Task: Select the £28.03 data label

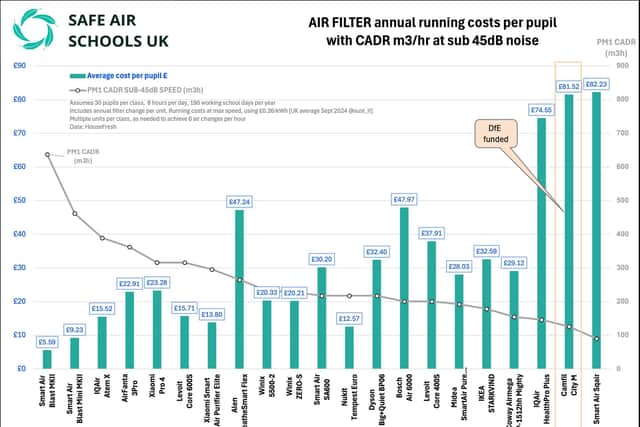Action: tap(459, 267)
